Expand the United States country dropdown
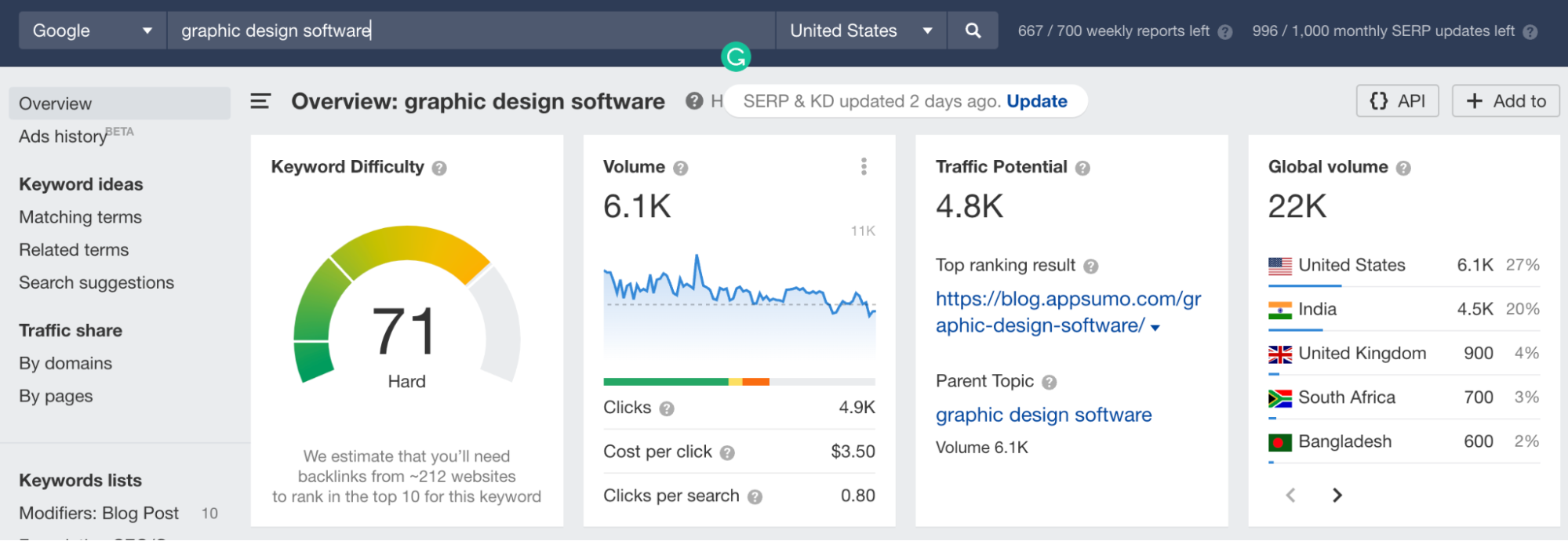 pyautogui.click(x=860, y=31)
